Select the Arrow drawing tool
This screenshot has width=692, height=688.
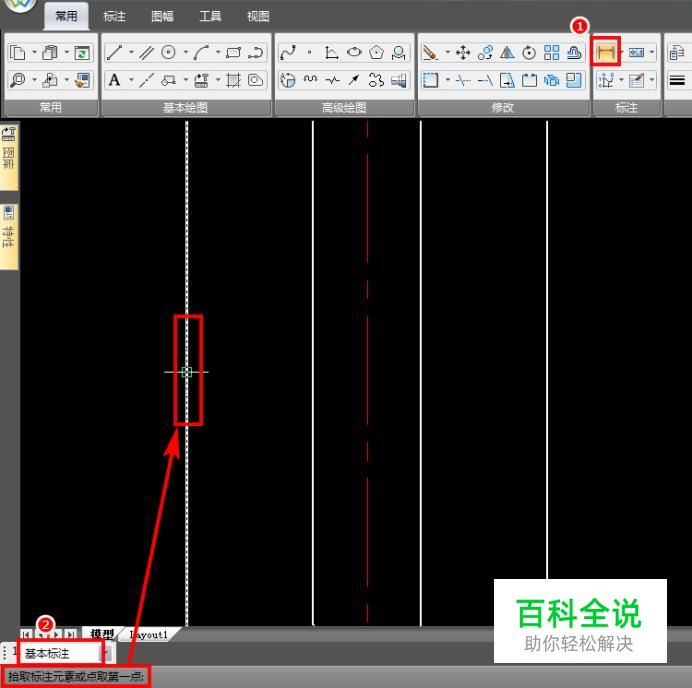tap(354, 80)
